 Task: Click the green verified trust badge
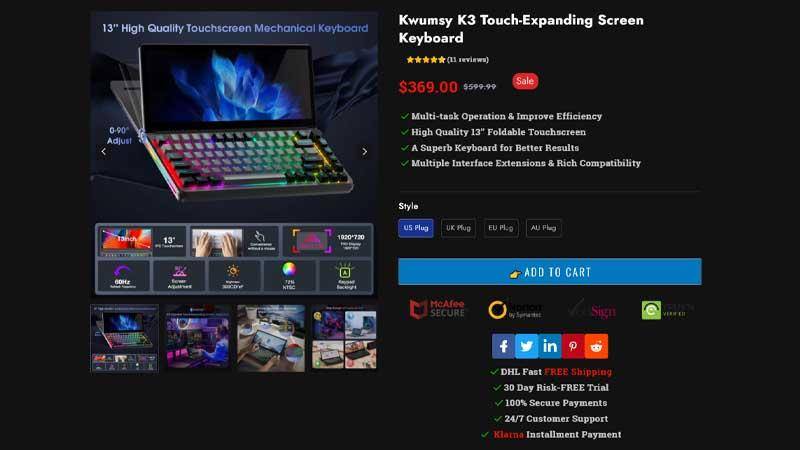pos(667,310)
